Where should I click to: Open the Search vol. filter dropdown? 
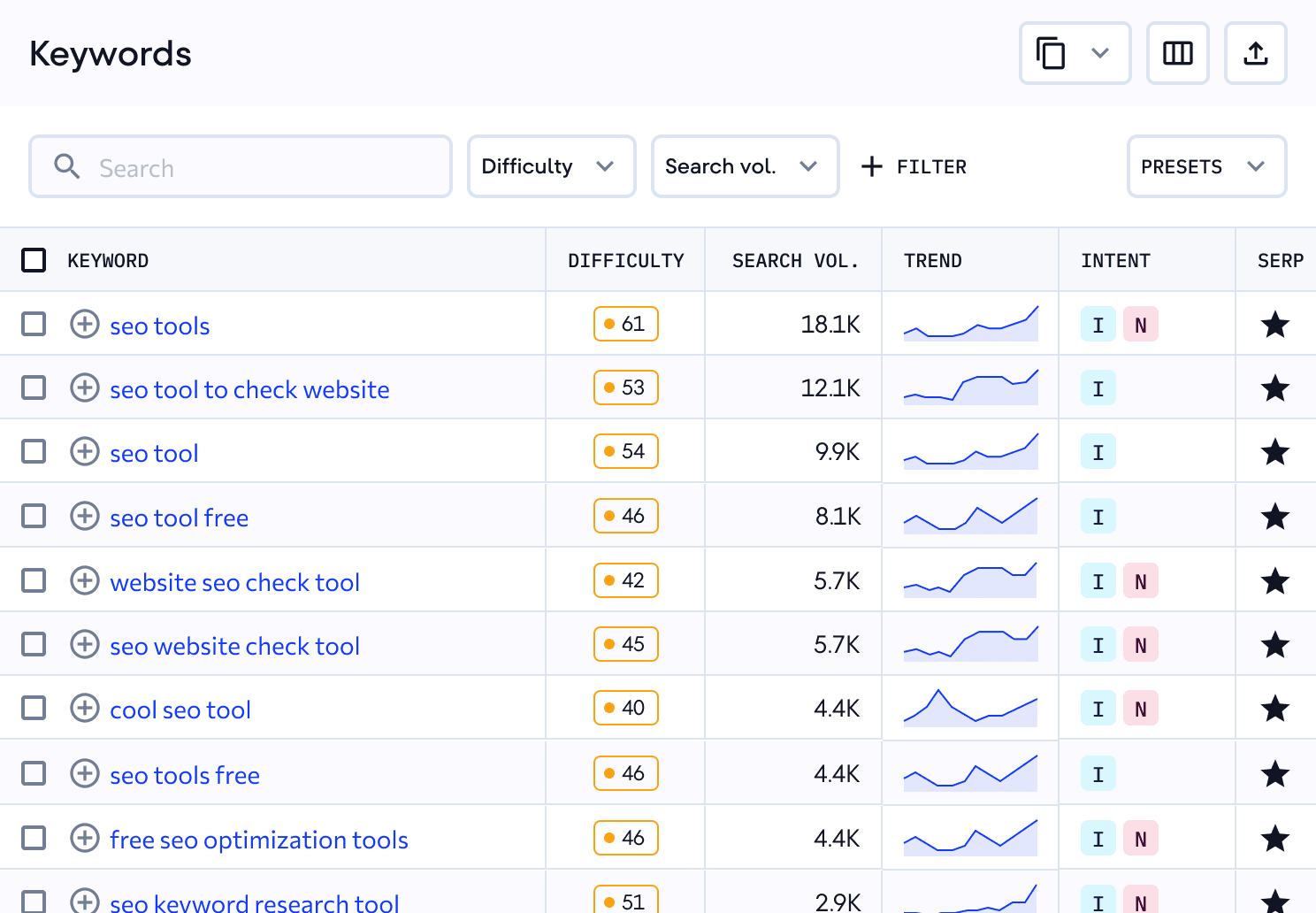tap(746, 166)
